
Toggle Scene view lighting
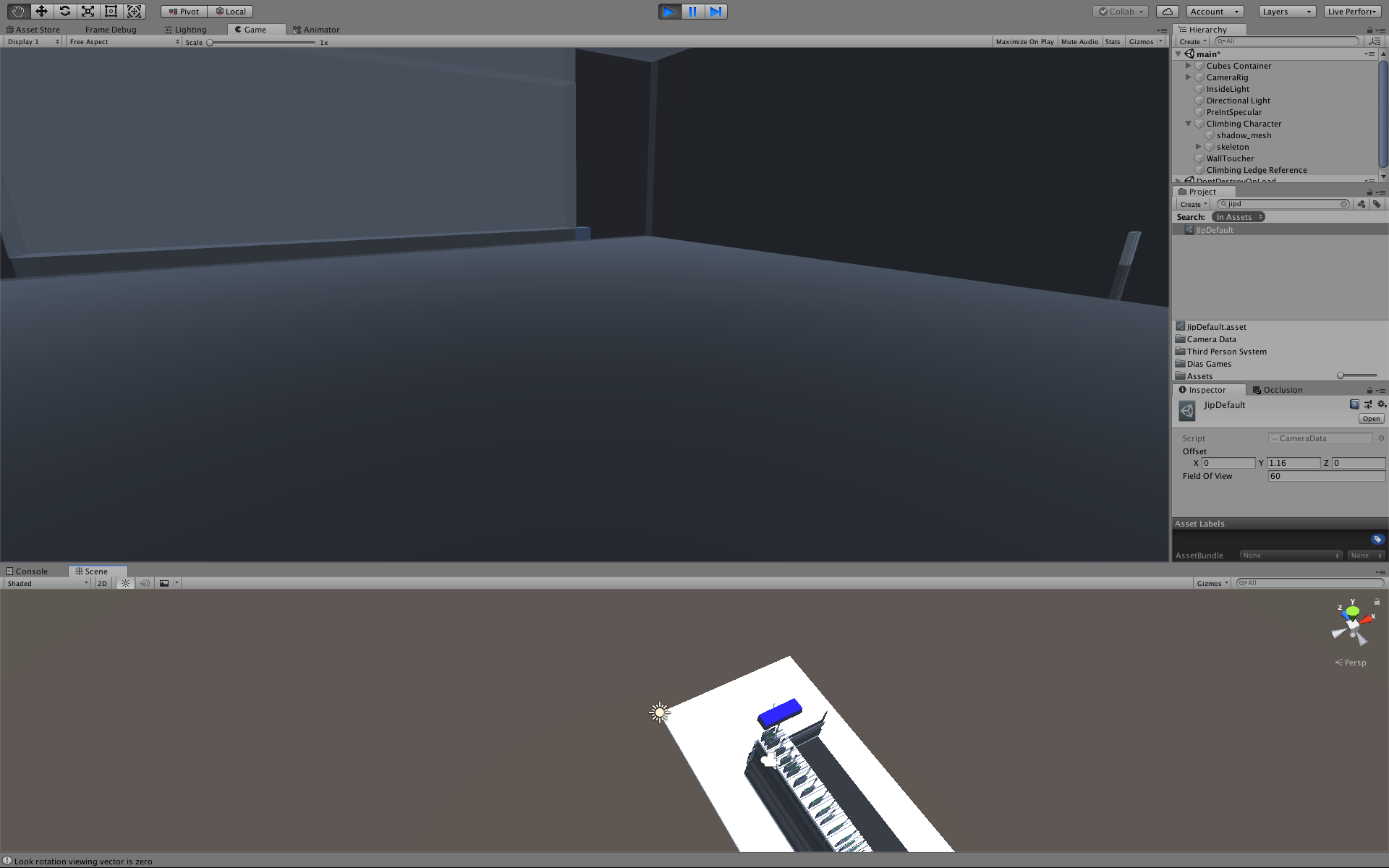(125, 583)
